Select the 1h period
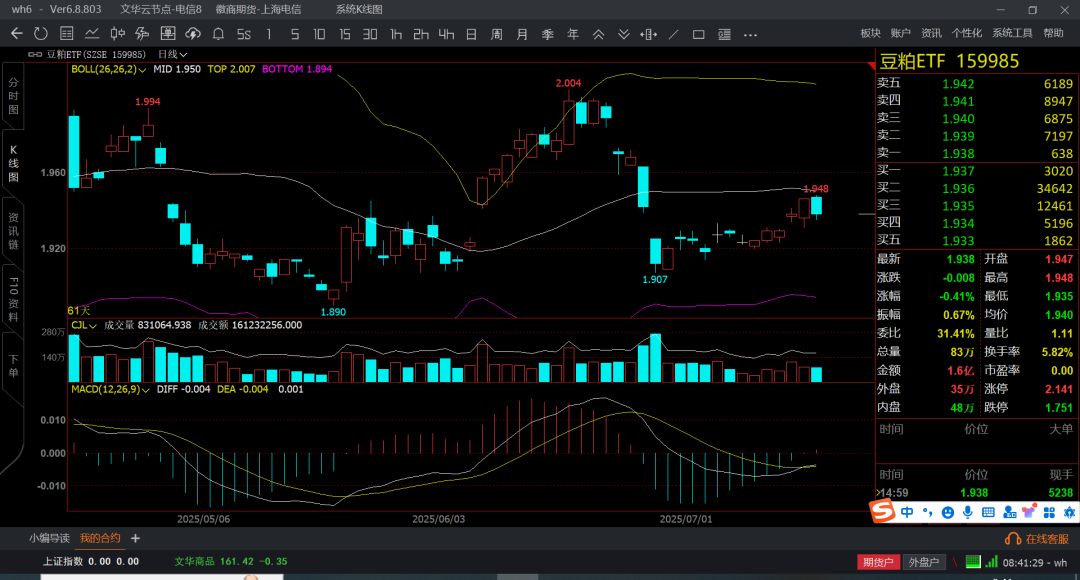1080x580 pixels. pyautogui.click(x=395, y=34)
